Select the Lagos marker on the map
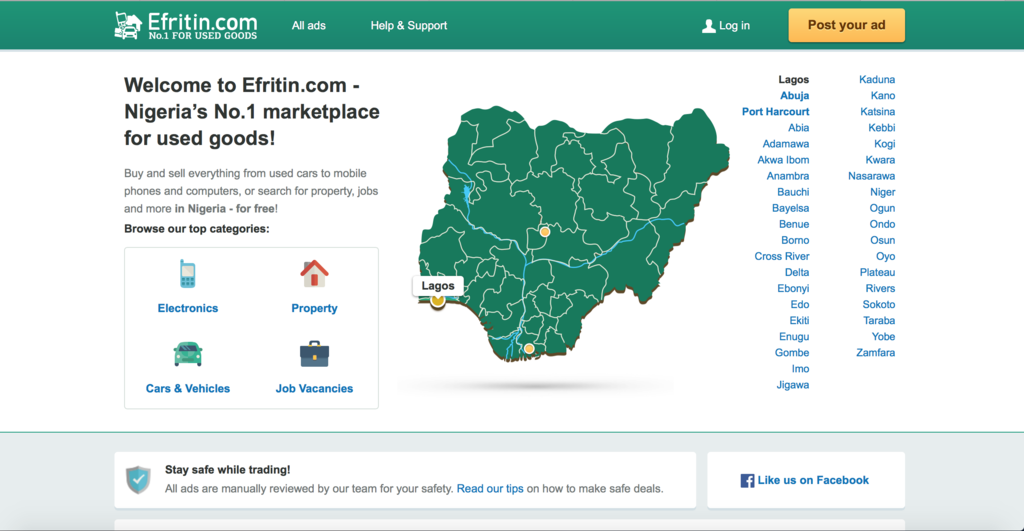 click(437, 300)
